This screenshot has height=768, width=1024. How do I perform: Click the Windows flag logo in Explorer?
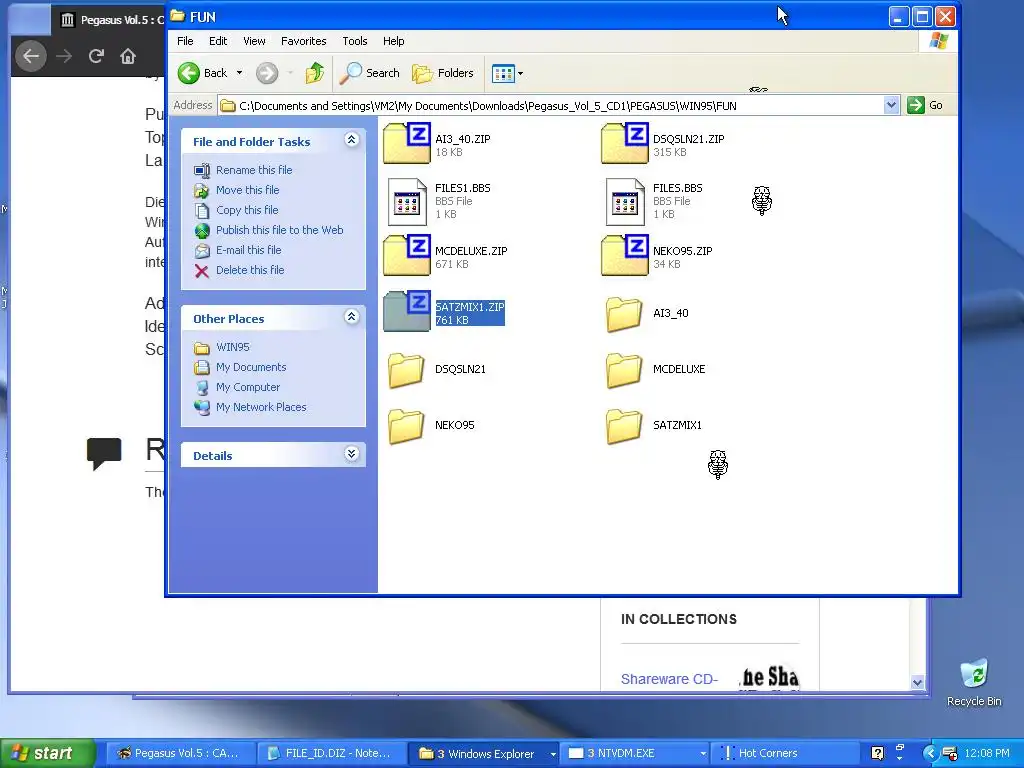coord(938,41)
